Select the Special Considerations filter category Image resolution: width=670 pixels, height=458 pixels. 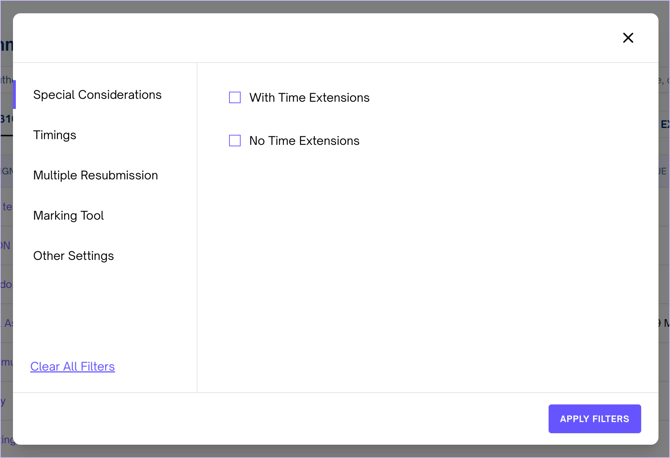point(97,95)
